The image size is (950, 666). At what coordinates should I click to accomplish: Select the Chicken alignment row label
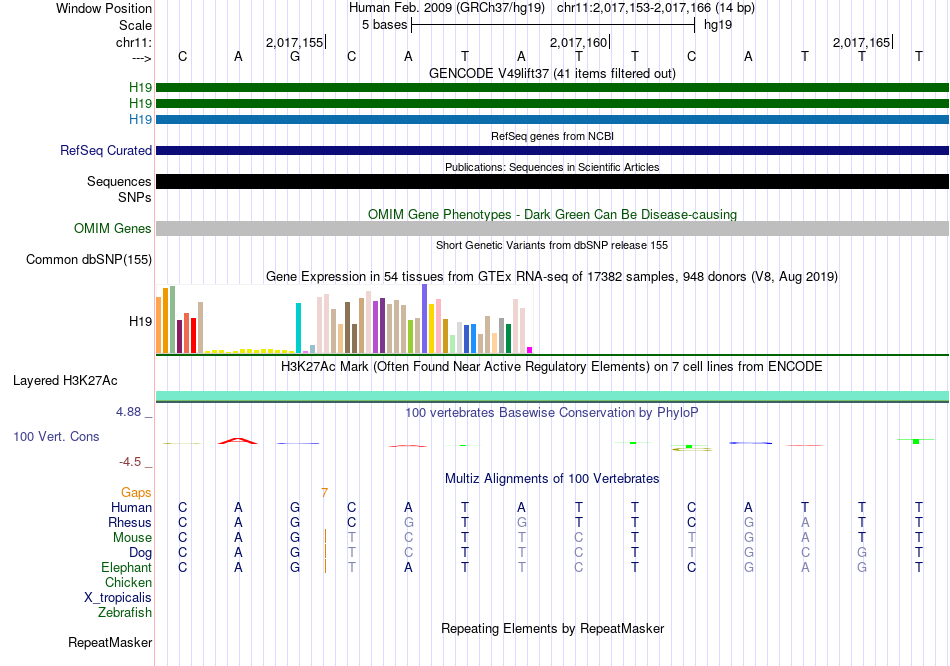coord(128,582)
